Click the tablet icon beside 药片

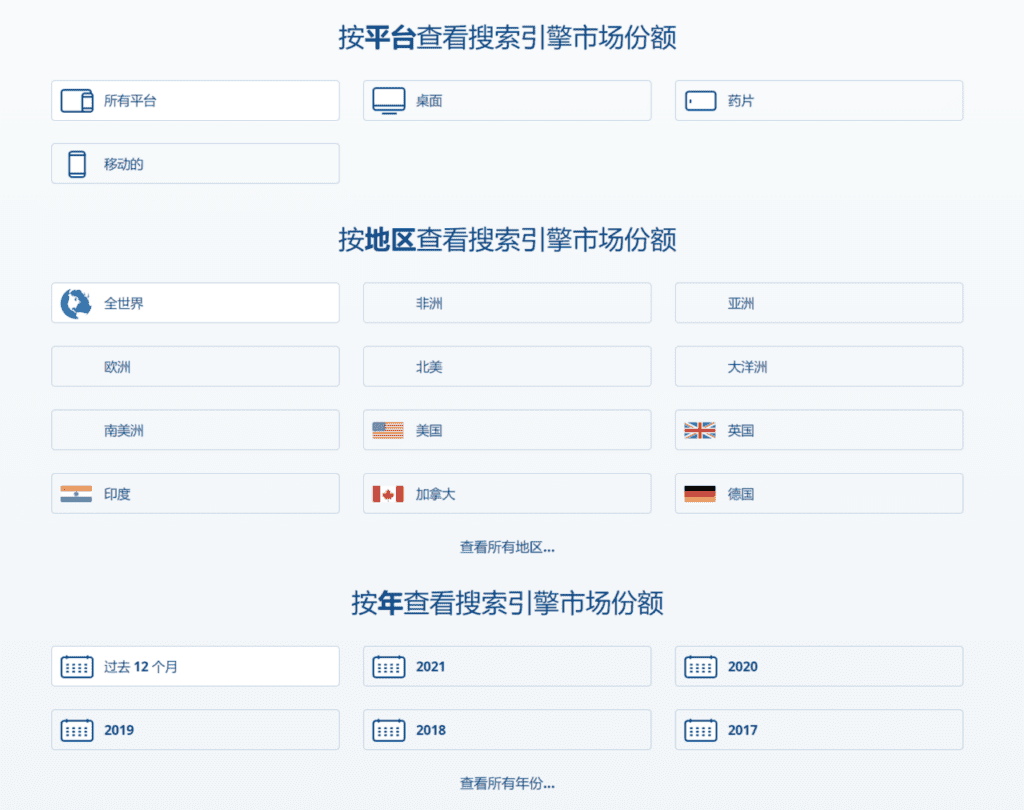coord(700,100)
